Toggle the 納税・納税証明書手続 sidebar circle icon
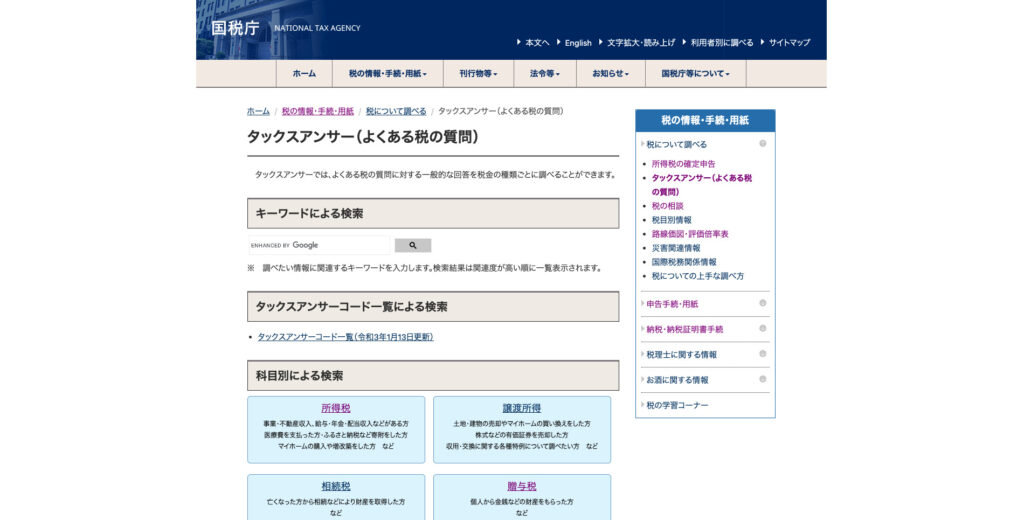The height and width of the screenshot is (520, 1024). pos(762,329)
